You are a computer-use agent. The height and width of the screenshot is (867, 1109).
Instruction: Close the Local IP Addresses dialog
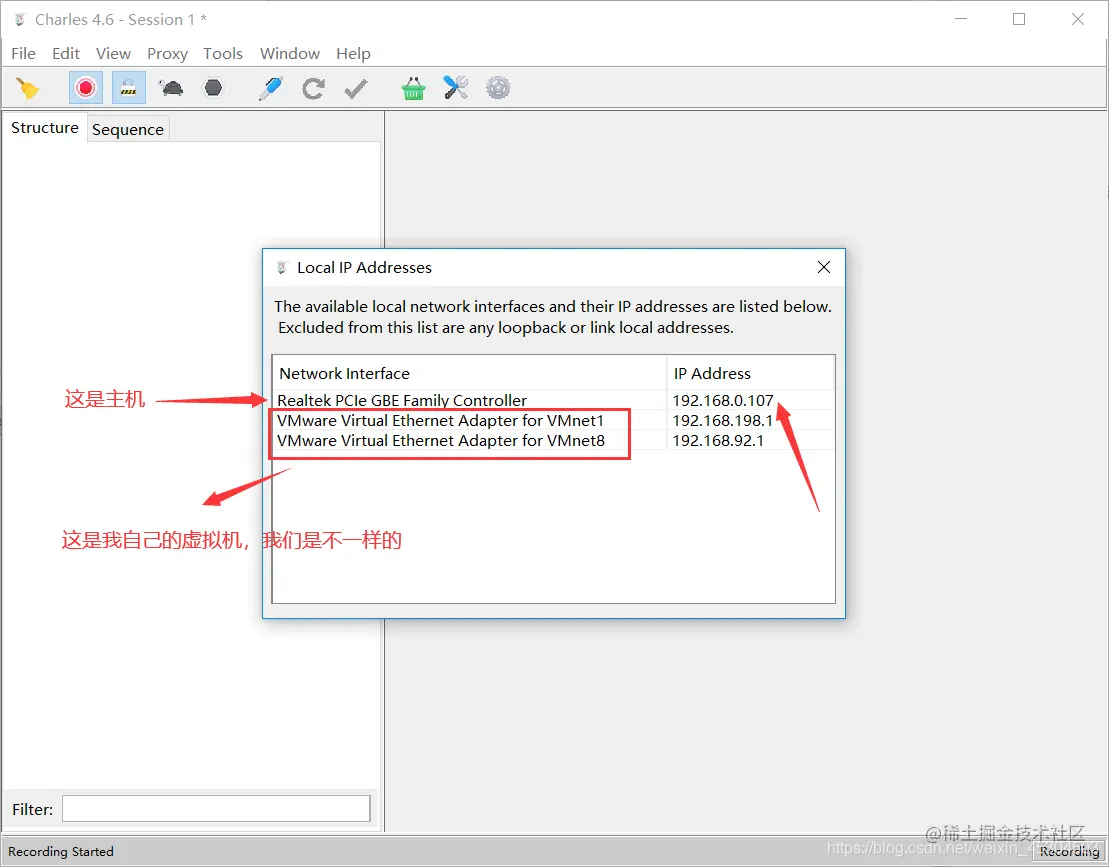[824, 267]
